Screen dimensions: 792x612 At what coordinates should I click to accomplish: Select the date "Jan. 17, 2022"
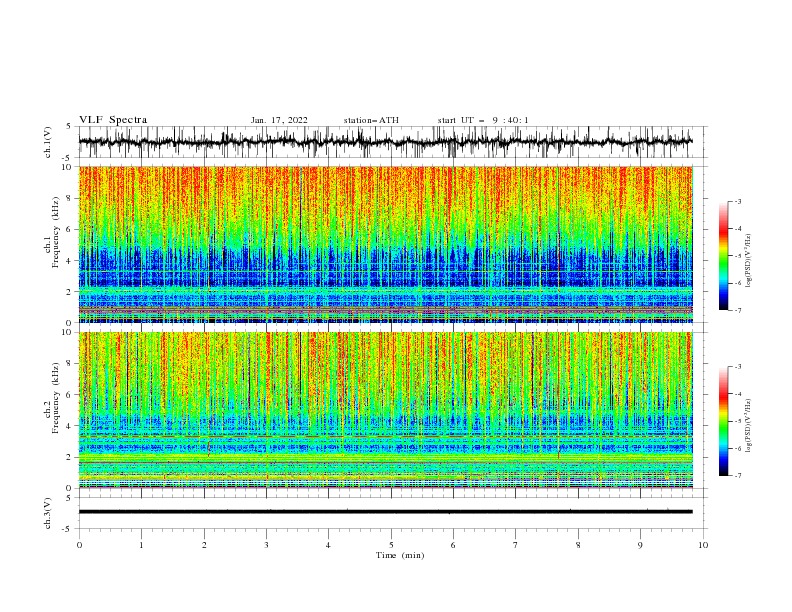[x=279, y=120]
